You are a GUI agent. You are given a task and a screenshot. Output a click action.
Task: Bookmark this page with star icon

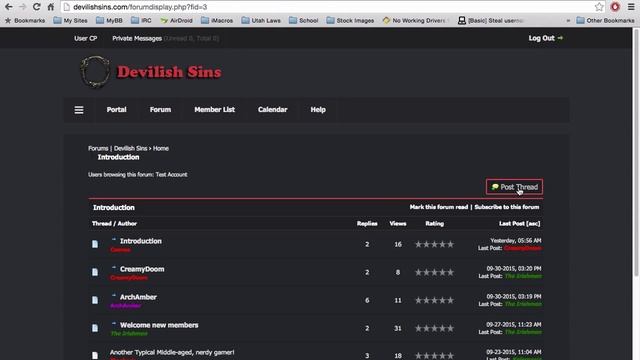pyautogui.click(x=599, y=7)
